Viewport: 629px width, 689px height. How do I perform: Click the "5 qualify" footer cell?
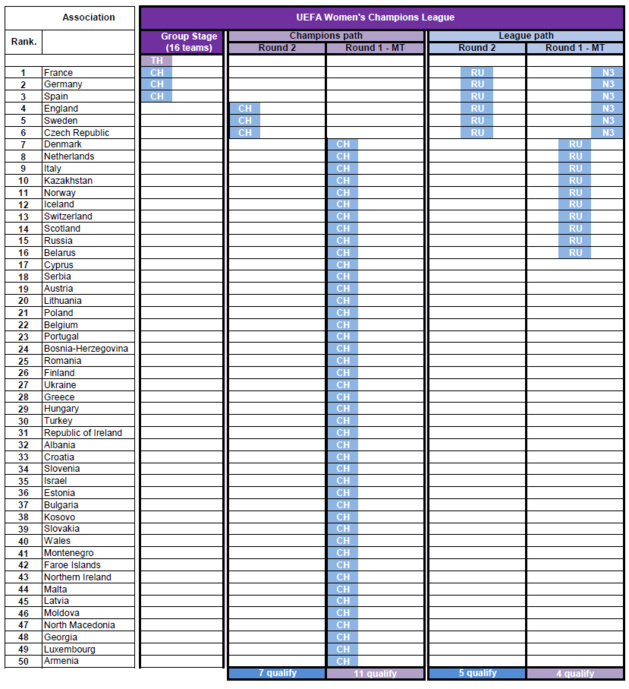(x=477, y=673)
